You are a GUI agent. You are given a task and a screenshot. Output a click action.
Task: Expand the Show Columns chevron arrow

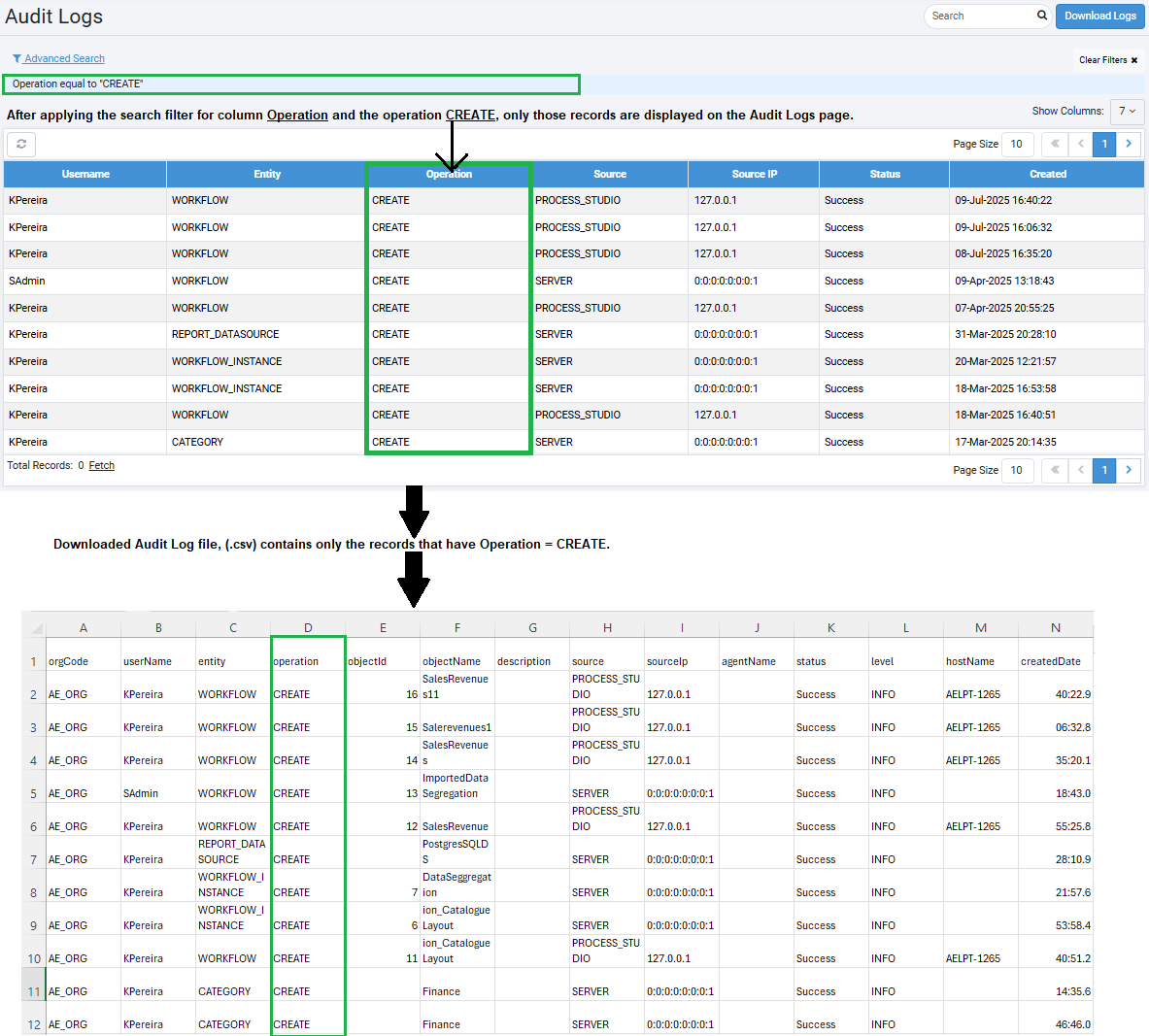1134,112
